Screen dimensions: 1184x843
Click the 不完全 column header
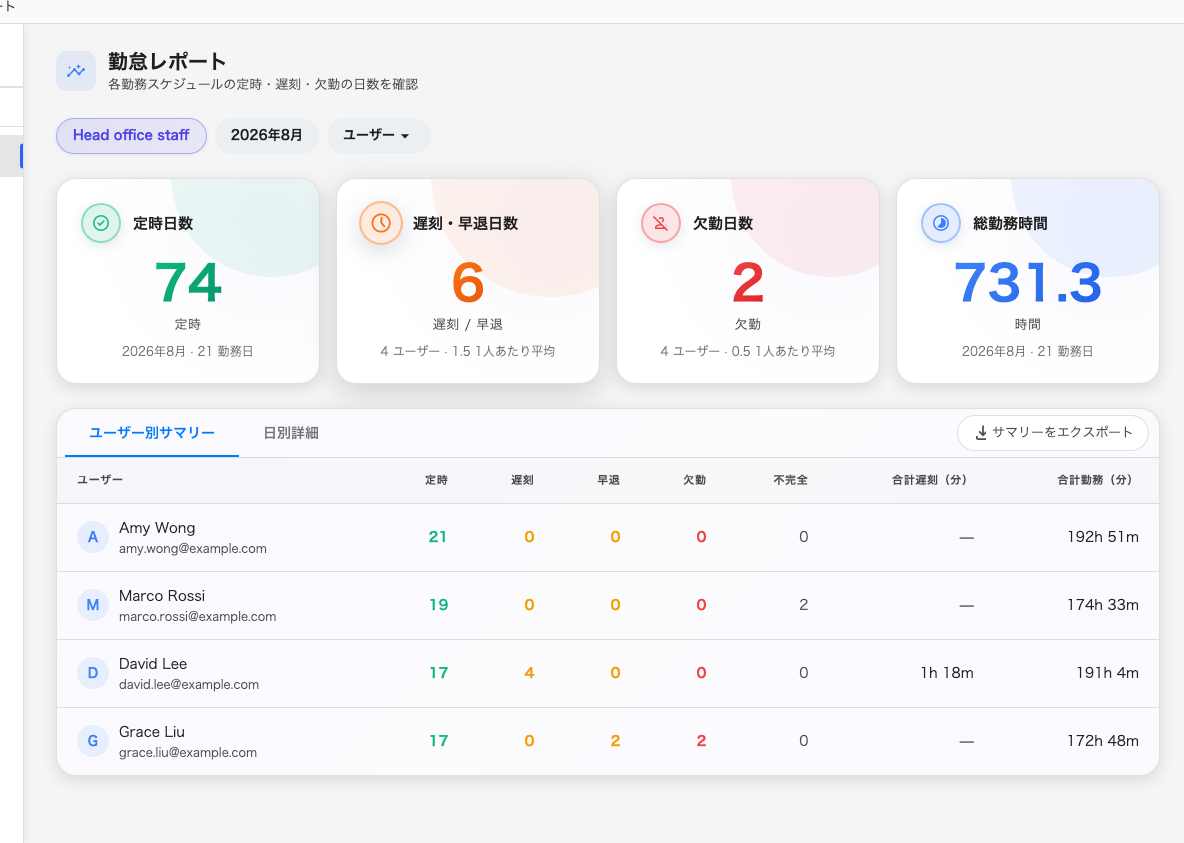(791, 480)
